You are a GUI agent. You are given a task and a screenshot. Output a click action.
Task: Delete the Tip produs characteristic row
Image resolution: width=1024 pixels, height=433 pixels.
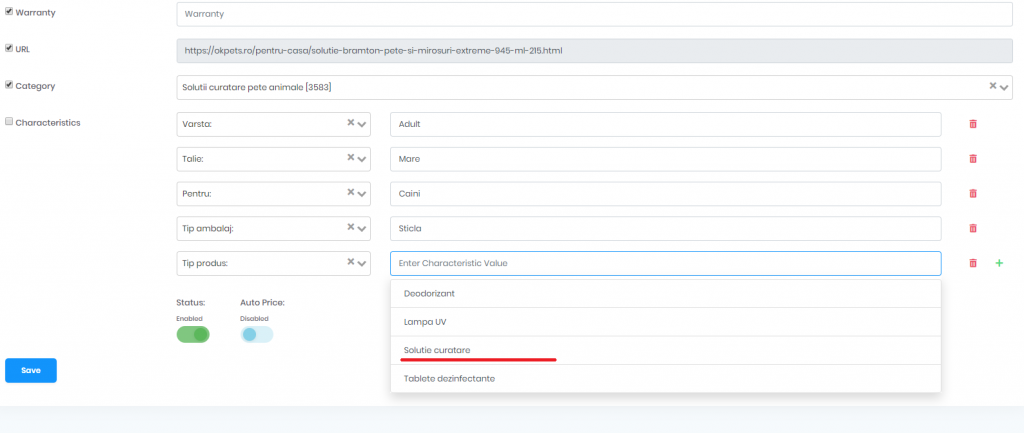(x=972, y=263)
